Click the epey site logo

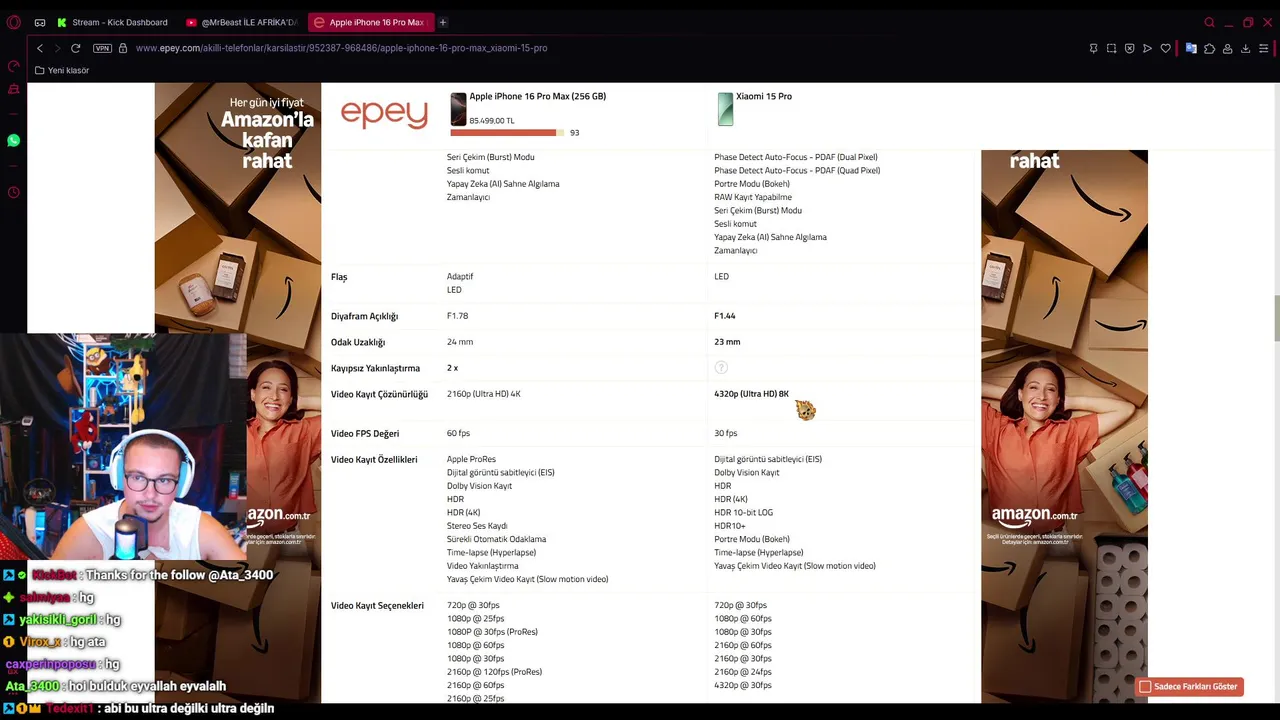click(x=384, y=113)
